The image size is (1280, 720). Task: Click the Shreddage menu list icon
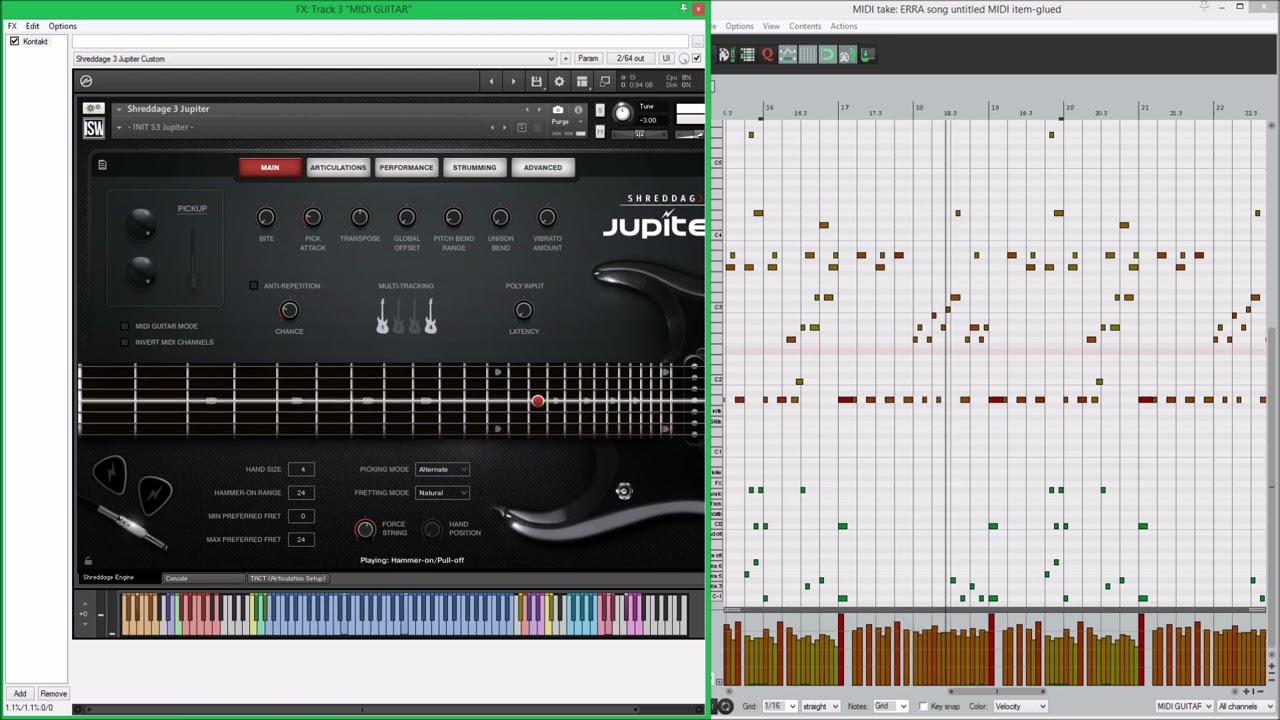click(102, 165)
